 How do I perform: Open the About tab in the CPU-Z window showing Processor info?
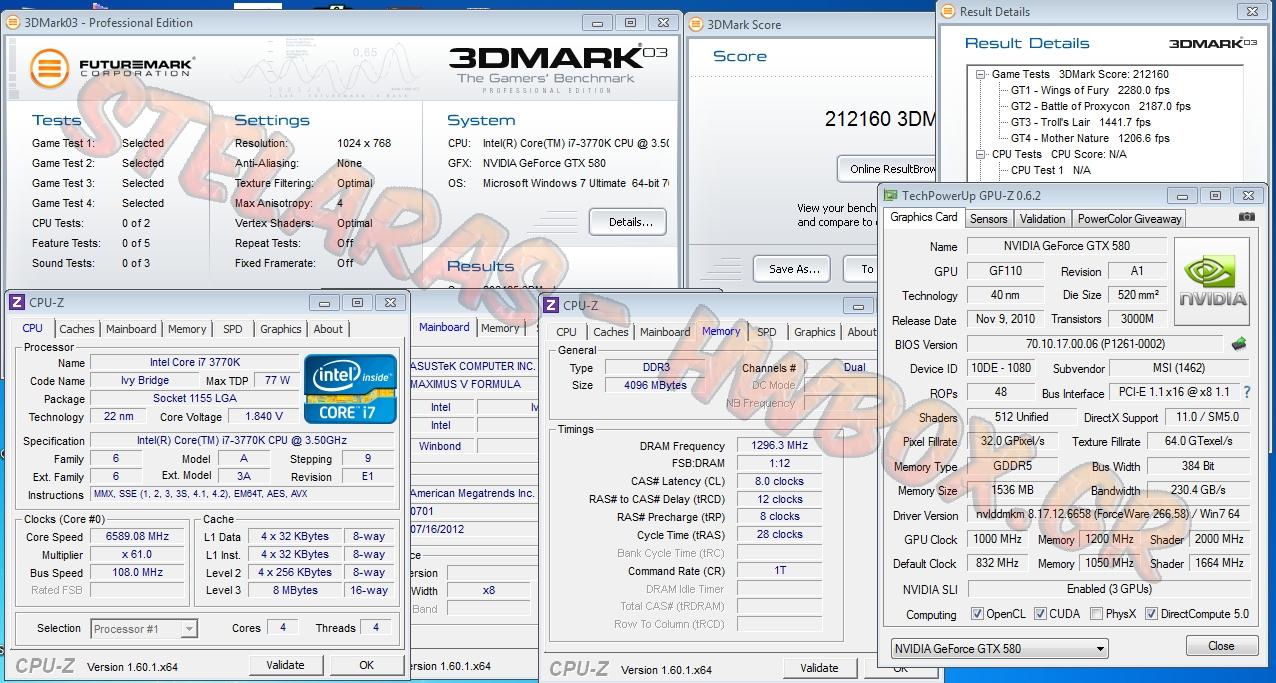328,329
